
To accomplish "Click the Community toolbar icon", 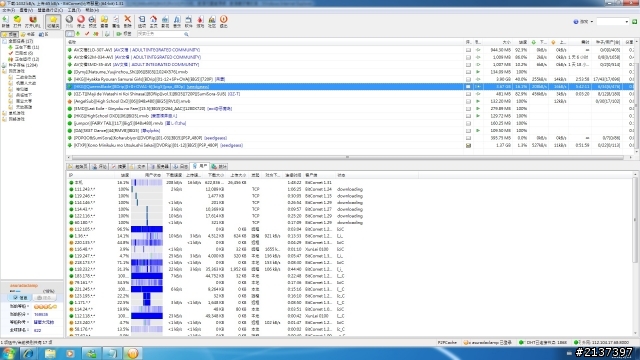I will click(212, 21).
